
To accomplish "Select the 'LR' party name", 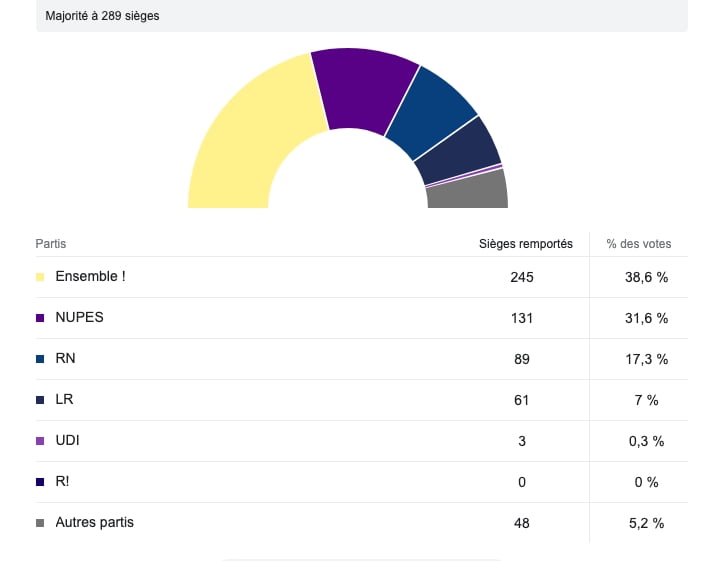I will pos(64,399).
